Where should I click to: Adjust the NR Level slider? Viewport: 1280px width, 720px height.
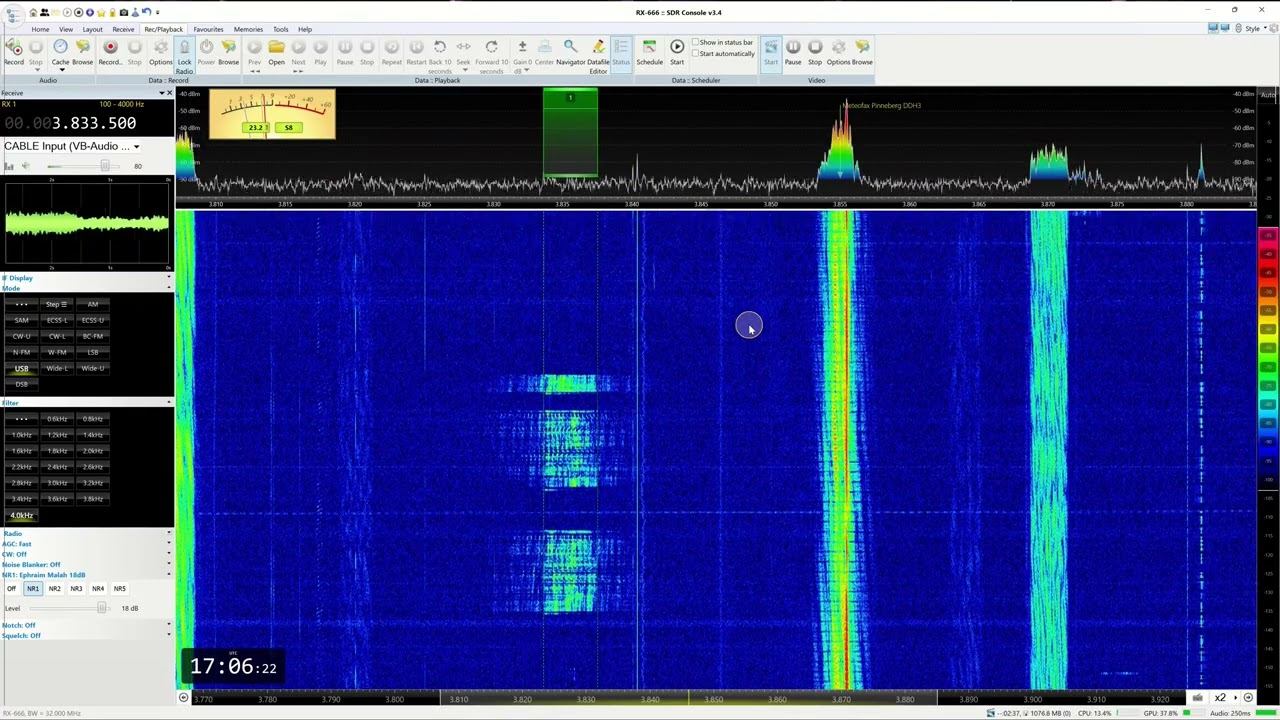[101, 608]
